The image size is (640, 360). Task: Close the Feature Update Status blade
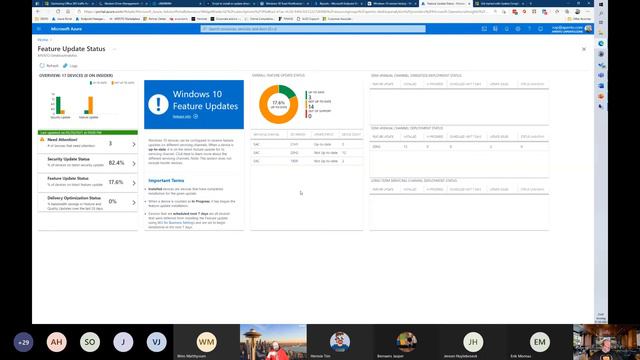(x=584, y=49)
